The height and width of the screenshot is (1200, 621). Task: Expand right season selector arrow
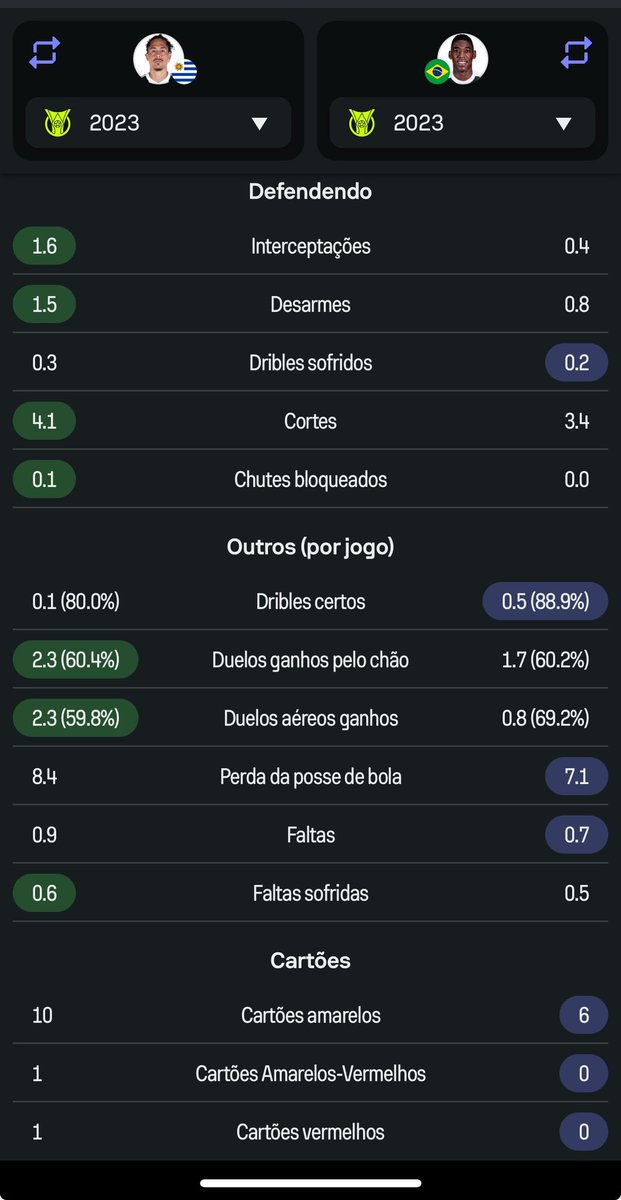tap(564, 123)
